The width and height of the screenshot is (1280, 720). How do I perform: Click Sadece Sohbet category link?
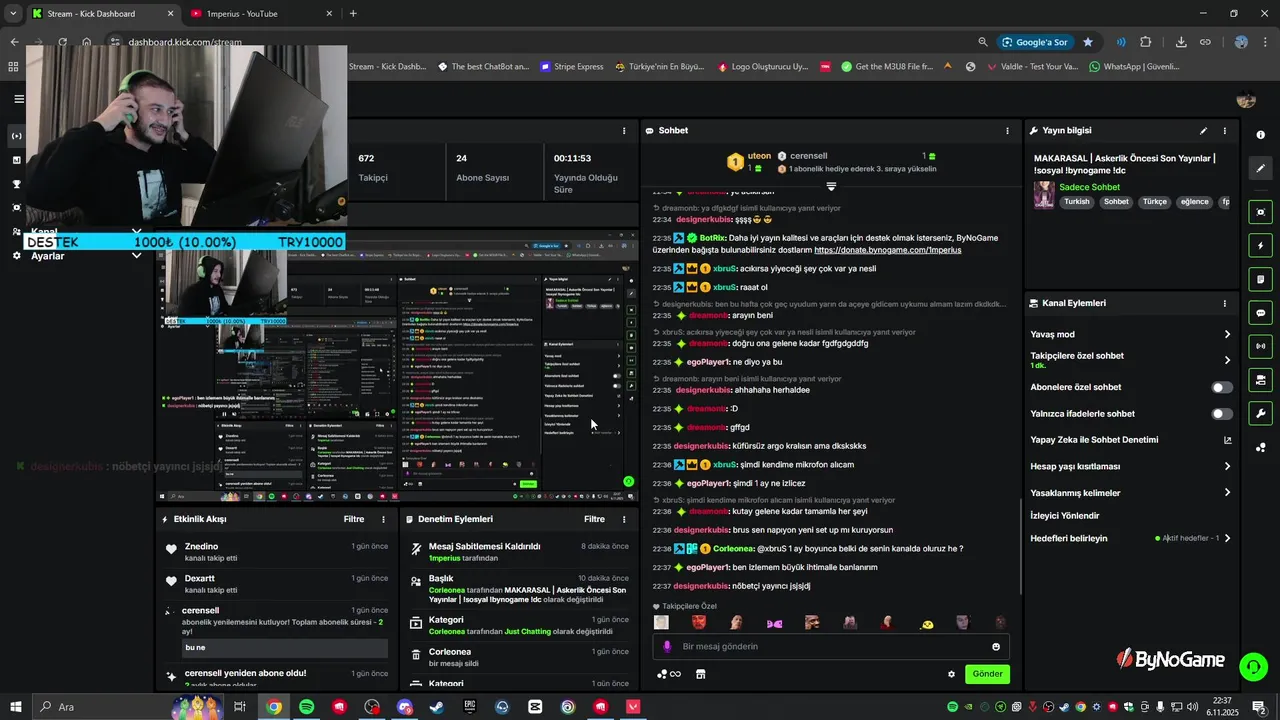pos(1089,187)
